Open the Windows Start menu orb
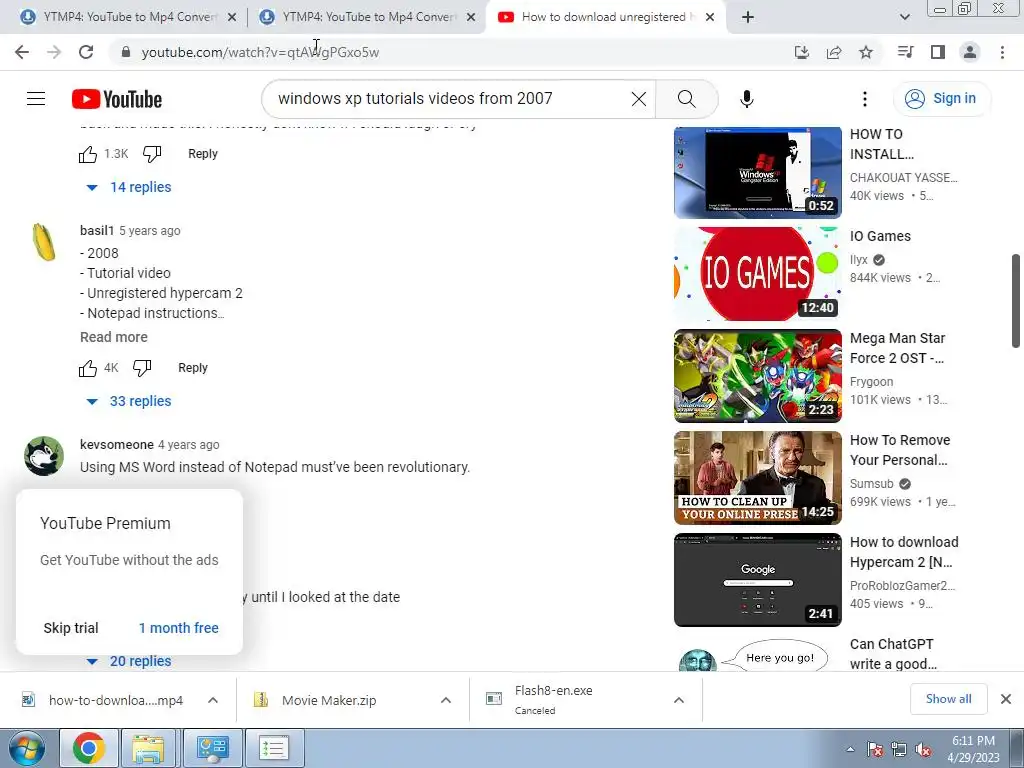 [x=26, y=748]
